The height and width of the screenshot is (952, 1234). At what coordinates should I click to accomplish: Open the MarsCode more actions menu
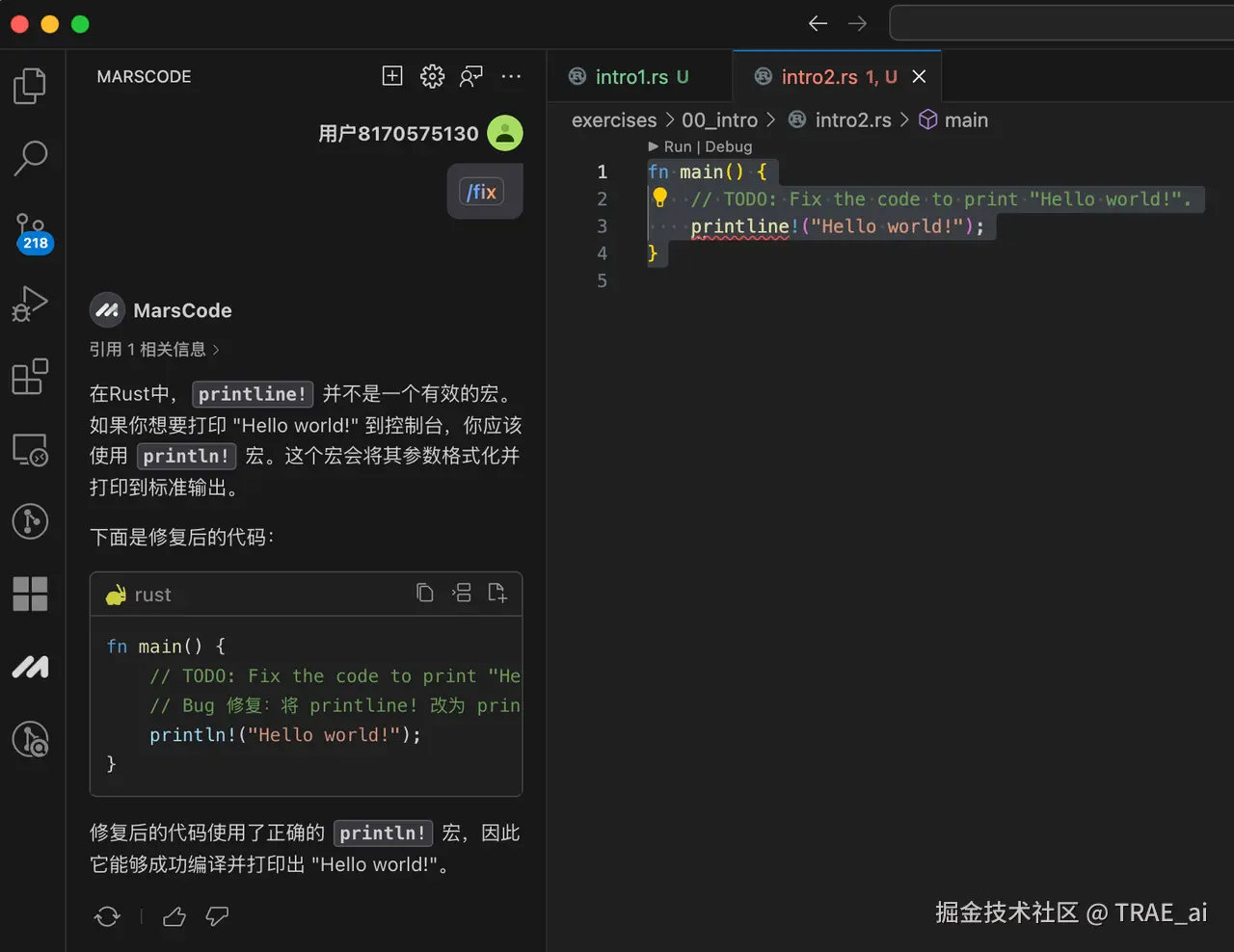pos(511,76)
